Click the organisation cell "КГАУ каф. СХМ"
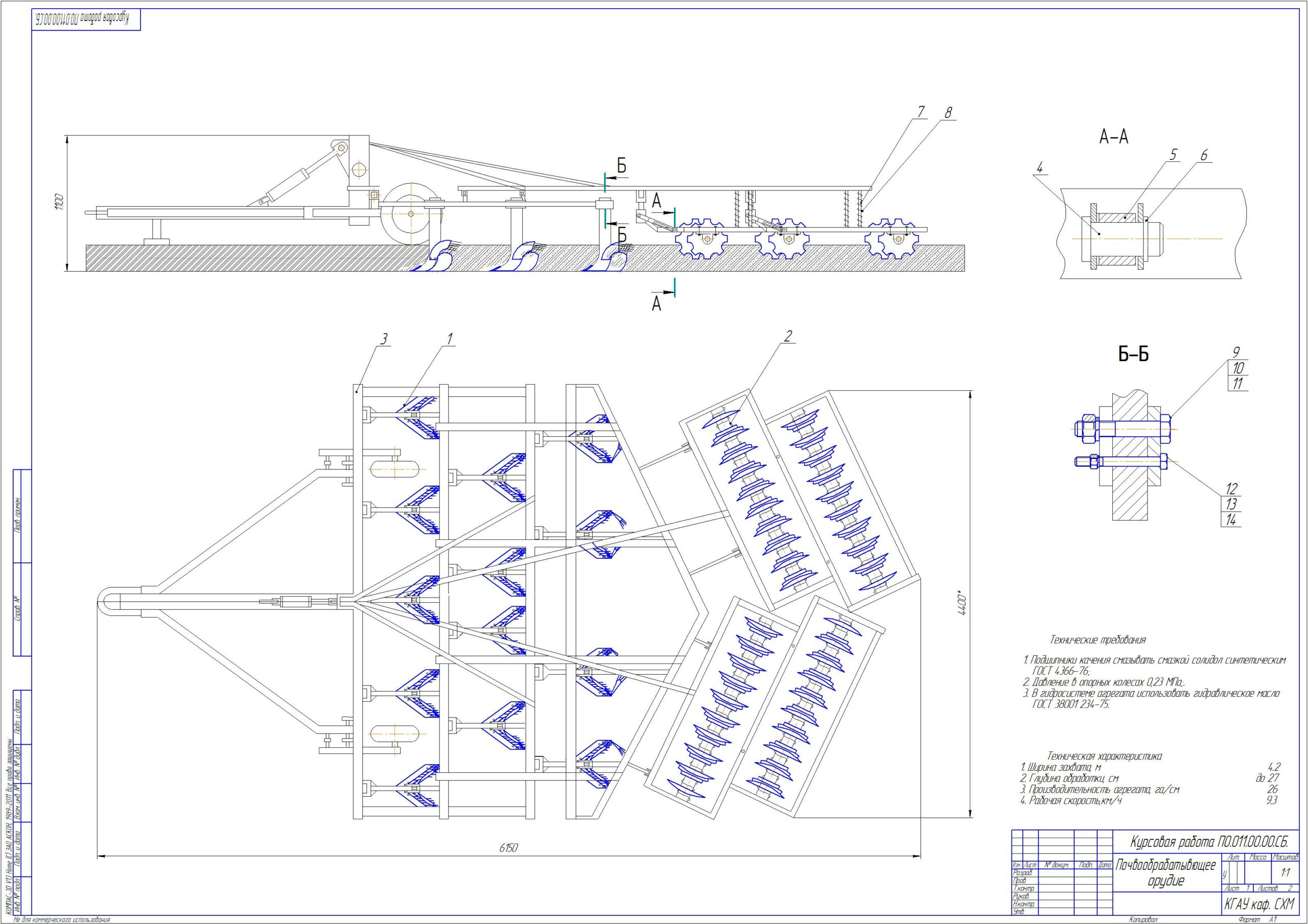Screen dimensions: 1308x924 (1259, 904)
